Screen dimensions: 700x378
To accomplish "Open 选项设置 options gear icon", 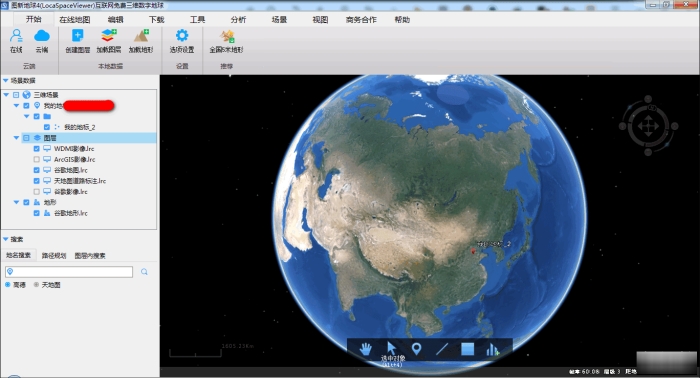I will point(182,36).
